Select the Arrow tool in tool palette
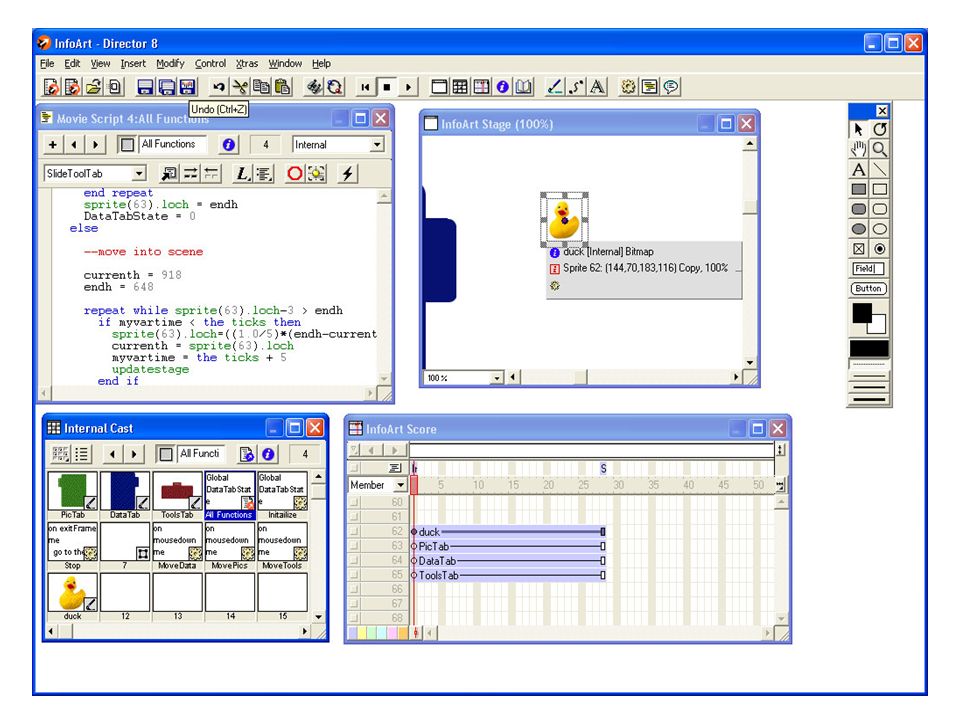960x720 pixels. (858, 129)
